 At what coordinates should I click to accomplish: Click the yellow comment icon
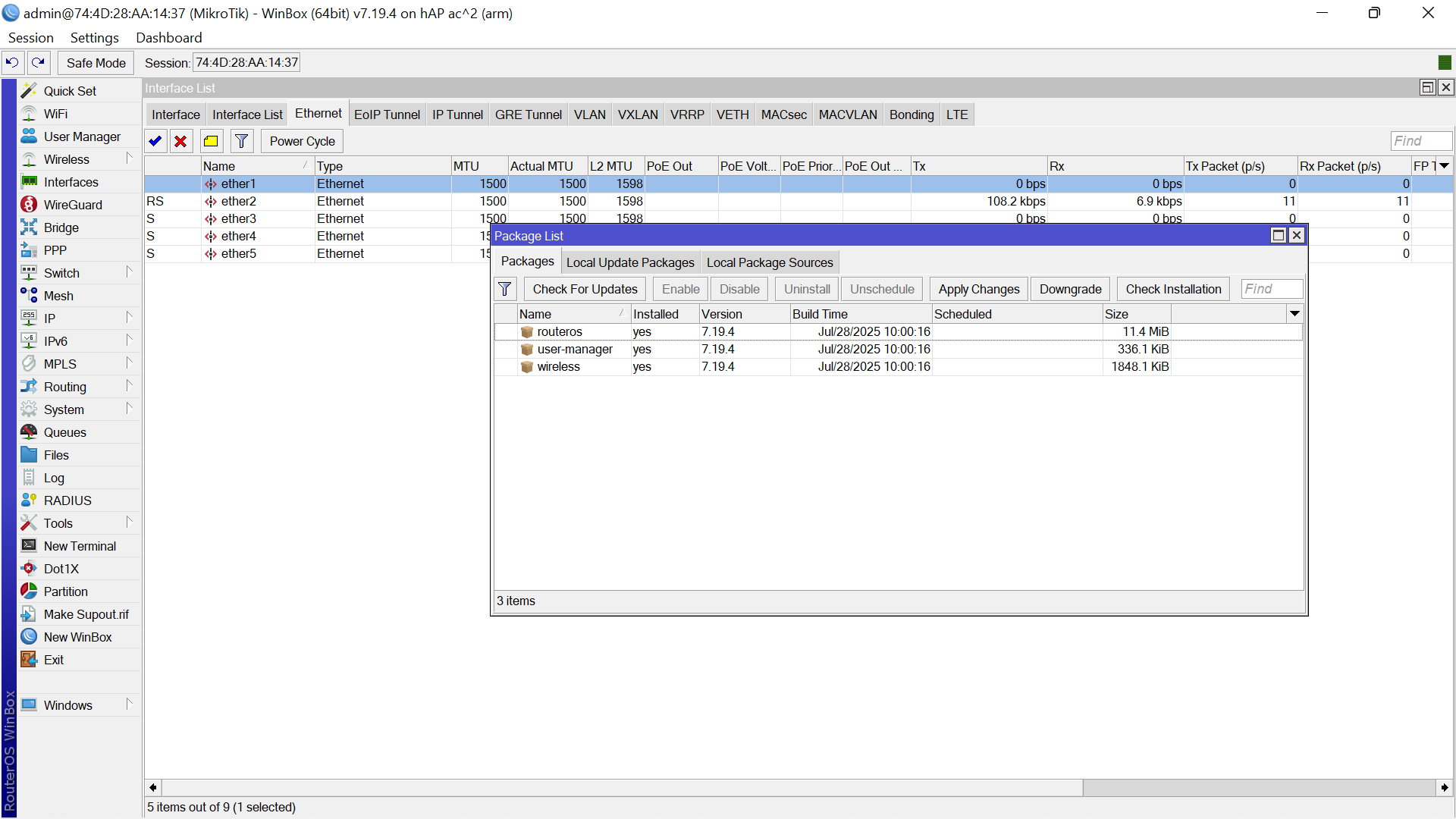click(211, 141)
